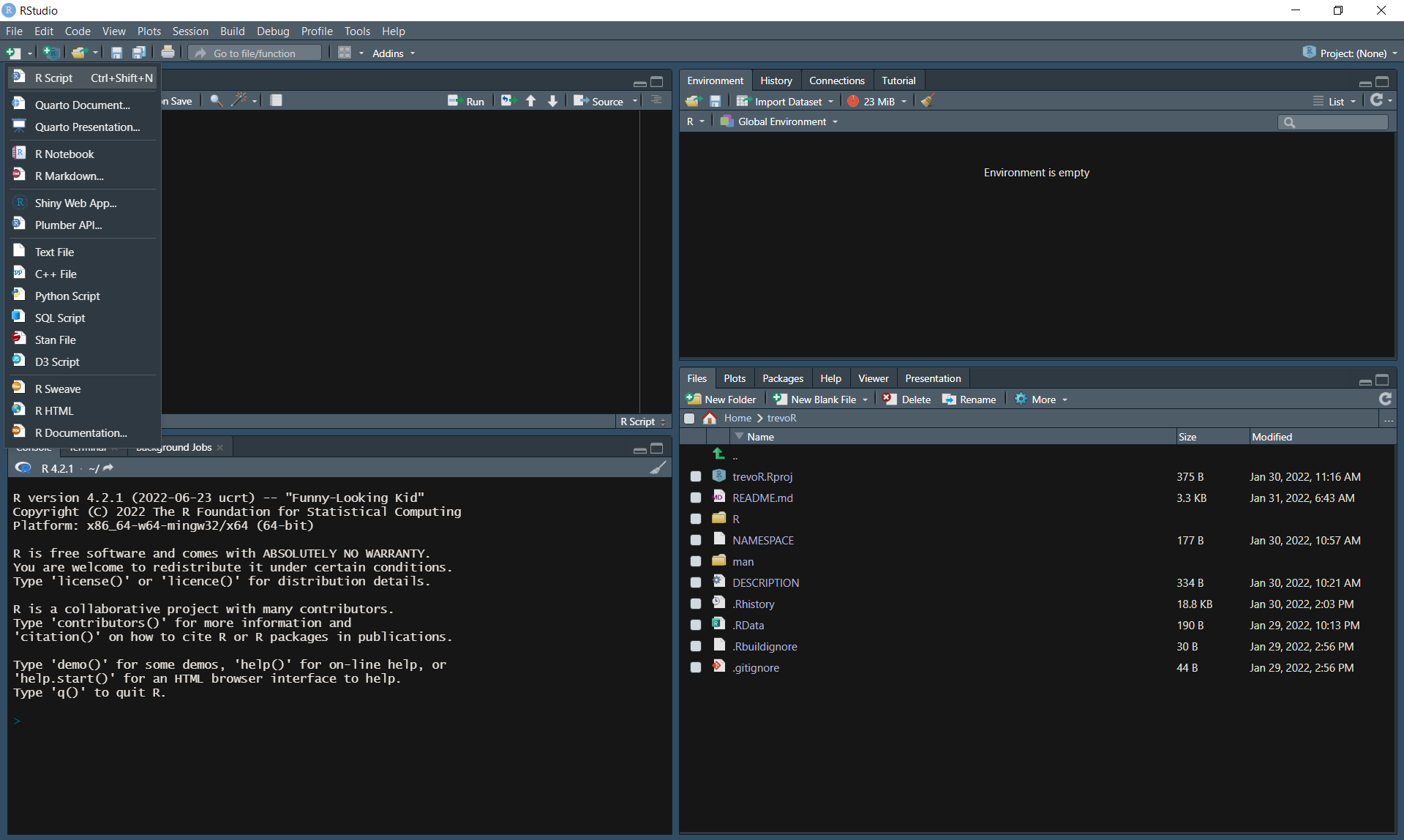Open the Global Environment dropdown
The height and width of the screenshot is (840, 1404).
[779, 121]
